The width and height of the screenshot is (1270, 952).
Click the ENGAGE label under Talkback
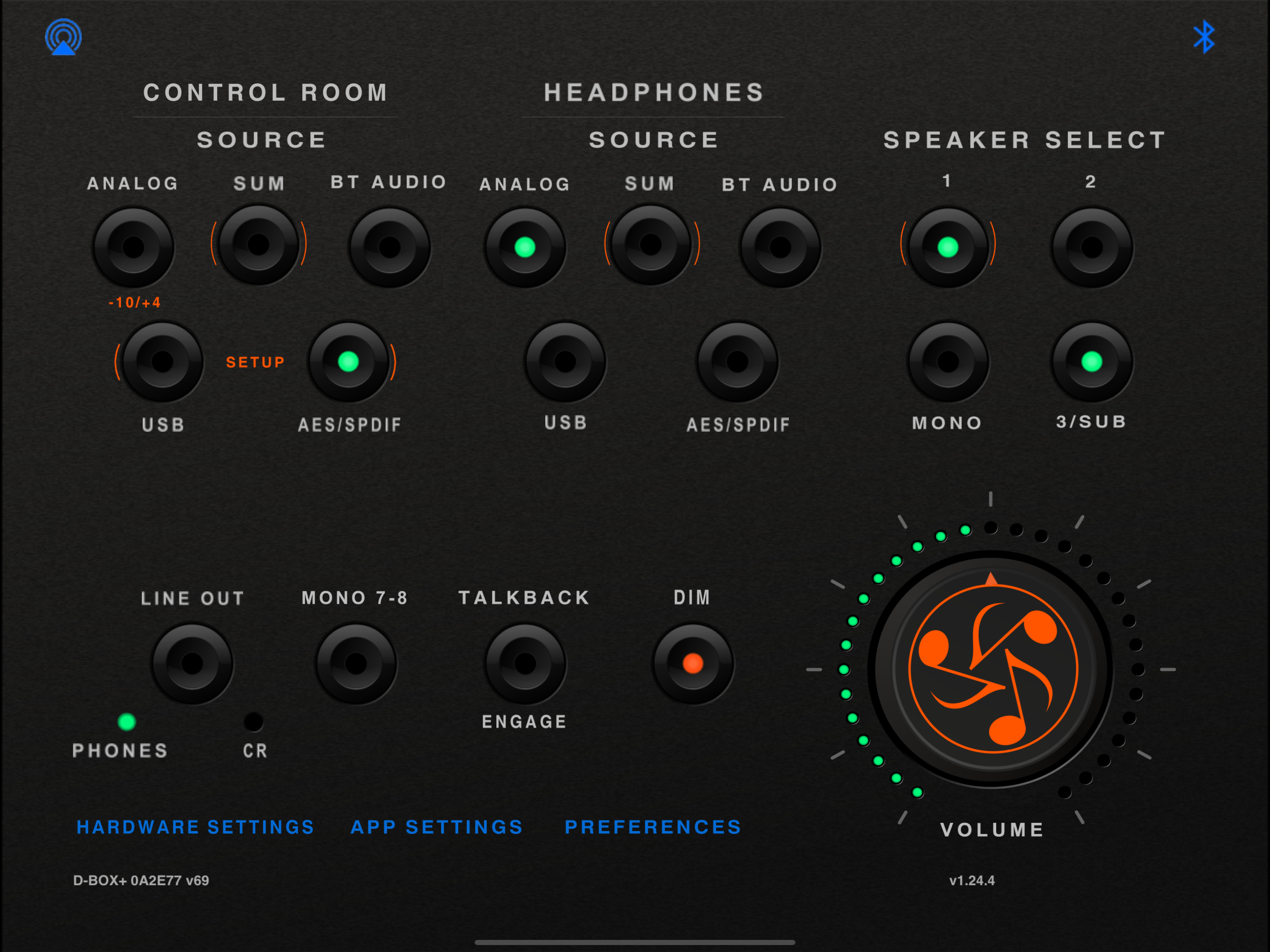525,722
